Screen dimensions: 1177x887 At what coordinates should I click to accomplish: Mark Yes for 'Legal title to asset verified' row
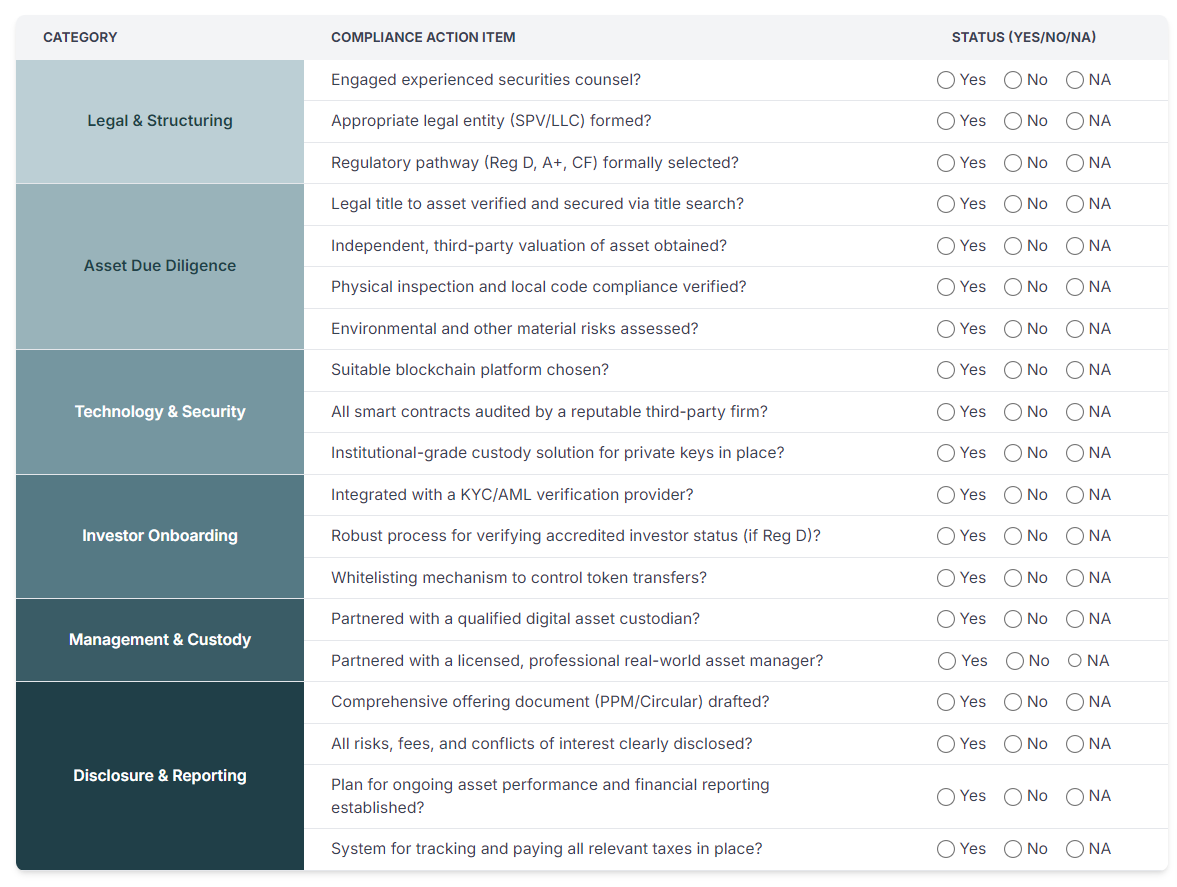946,204
